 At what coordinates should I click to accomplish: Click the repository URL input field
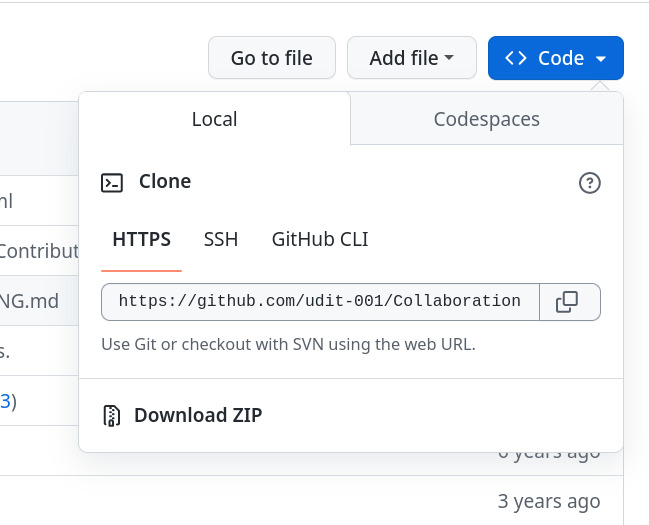coord(320,302)
